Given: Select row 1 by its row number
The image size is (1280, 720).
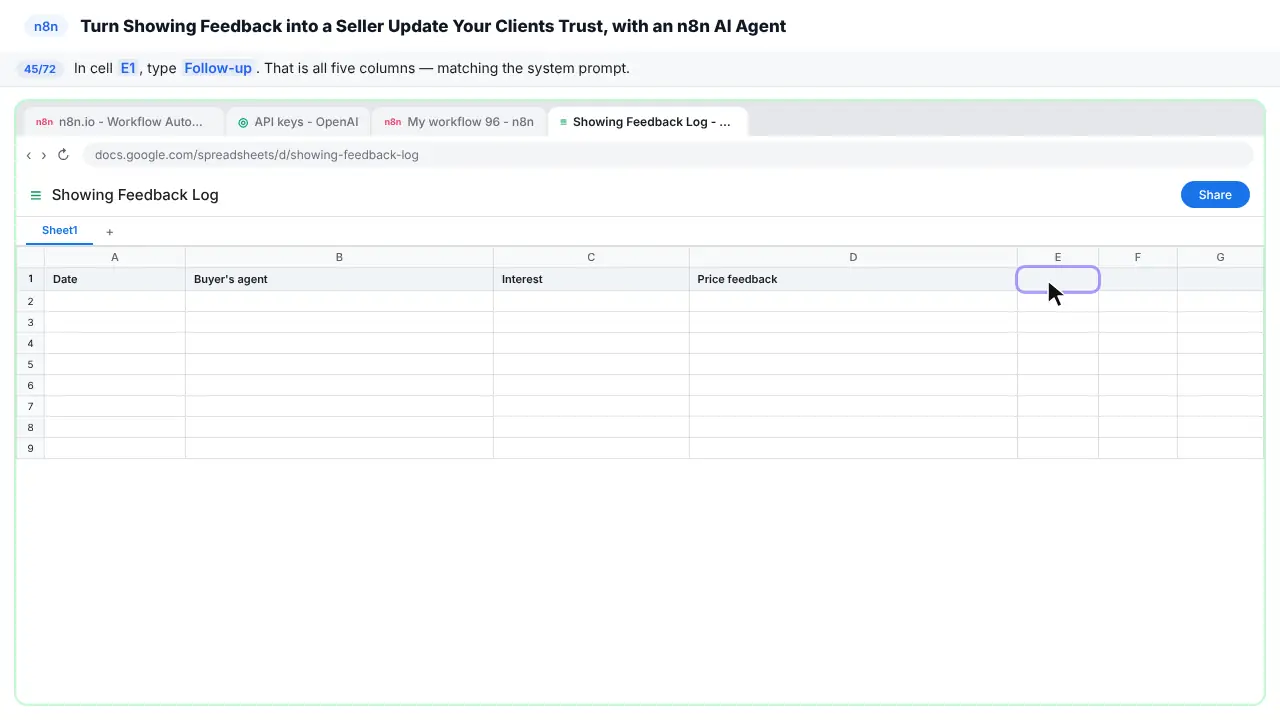Looking at the screenshot, I should 30,280.
